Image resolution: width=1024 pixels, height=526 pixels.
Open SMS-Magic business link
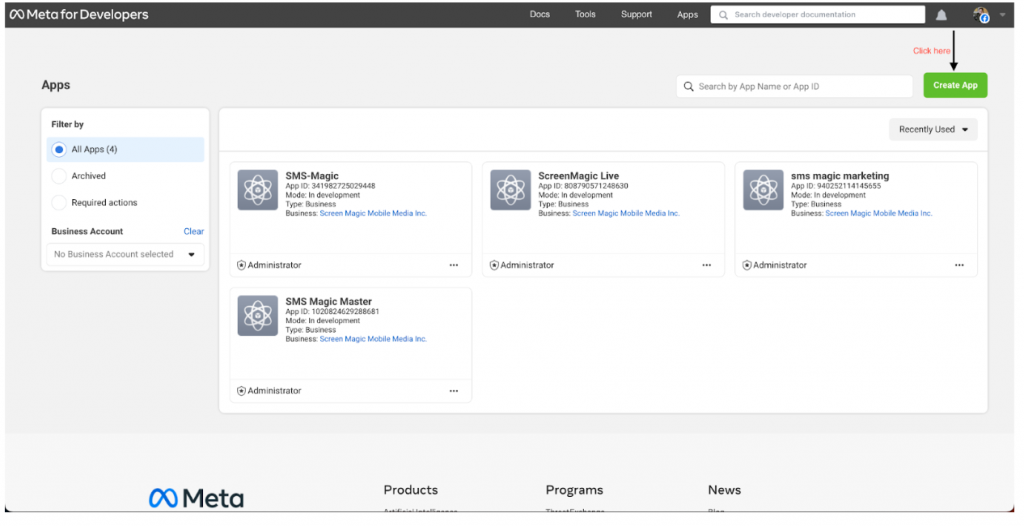tap(373, 213)
